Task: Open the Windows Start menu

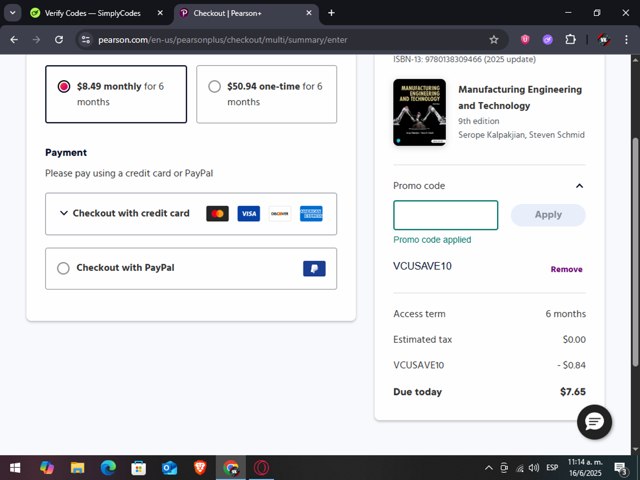Action: click(15, 468)
